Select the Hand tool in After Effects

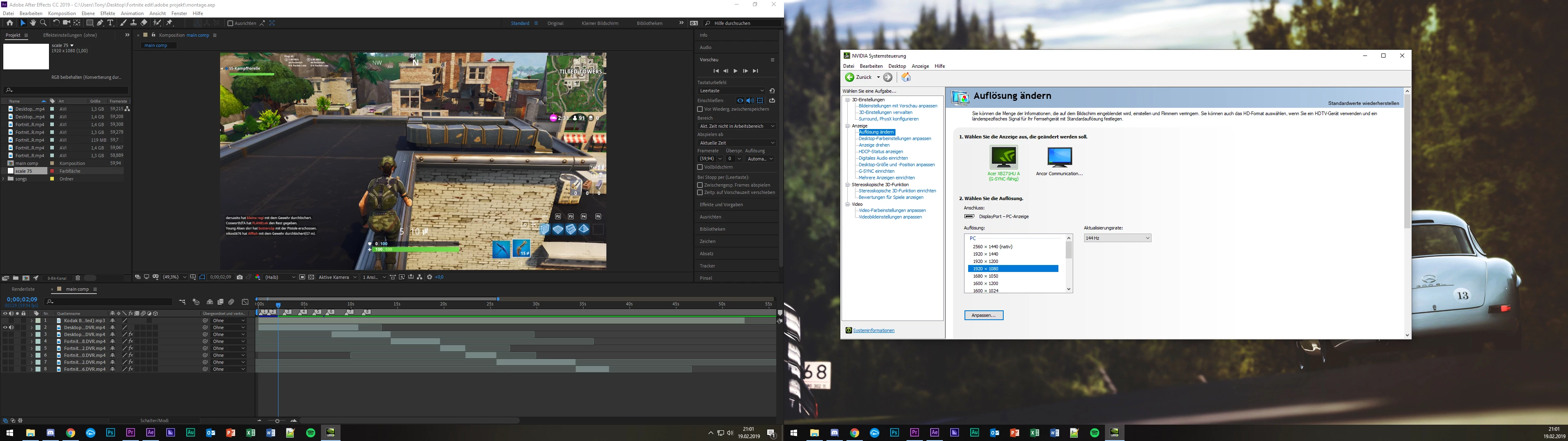(33, 23)
